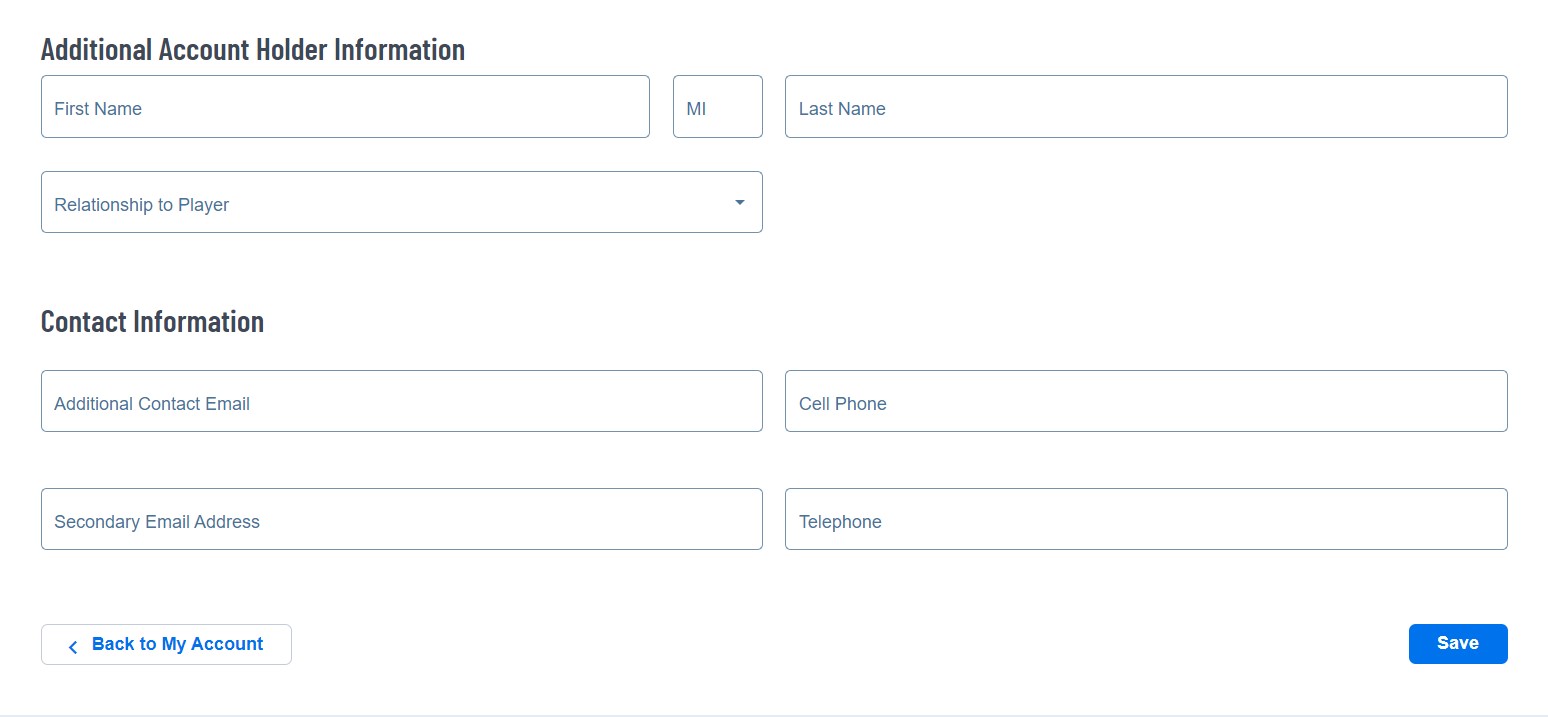The width and height of the screenshot is (1548, 717).
Task: Click the First Name input field
Action: pos(345,107)
